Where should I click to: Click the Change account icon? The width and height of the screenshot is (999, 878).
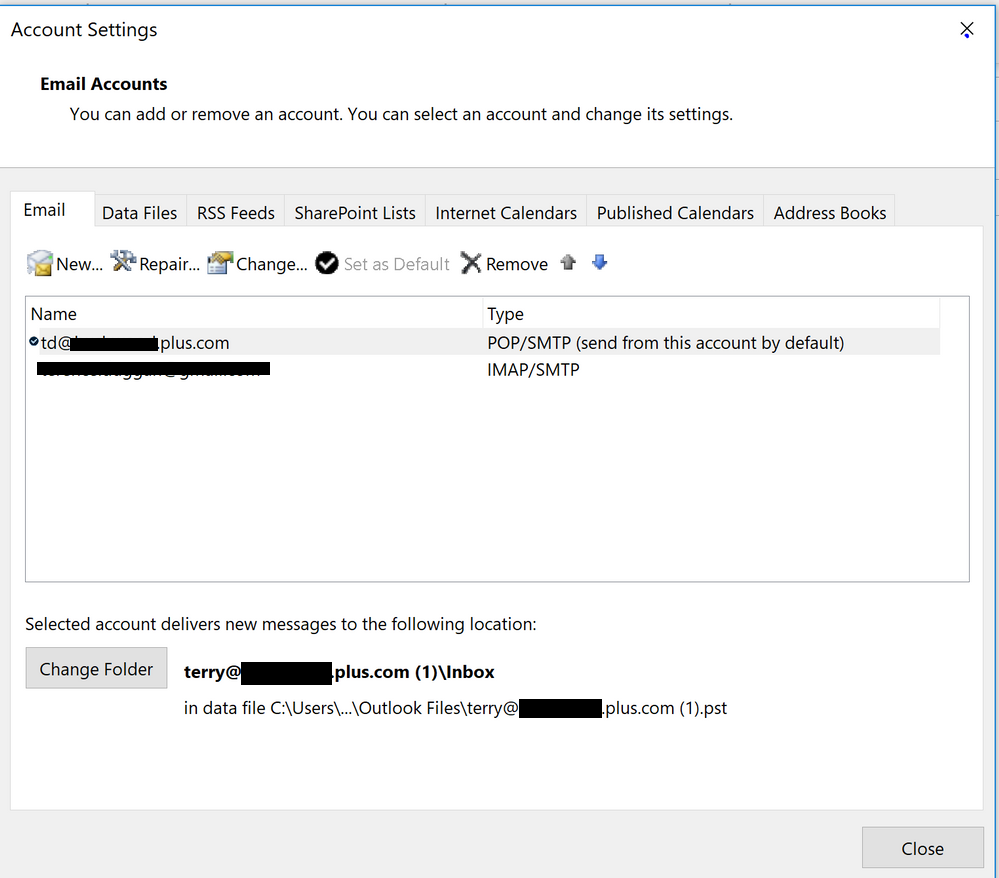(219, 264)
